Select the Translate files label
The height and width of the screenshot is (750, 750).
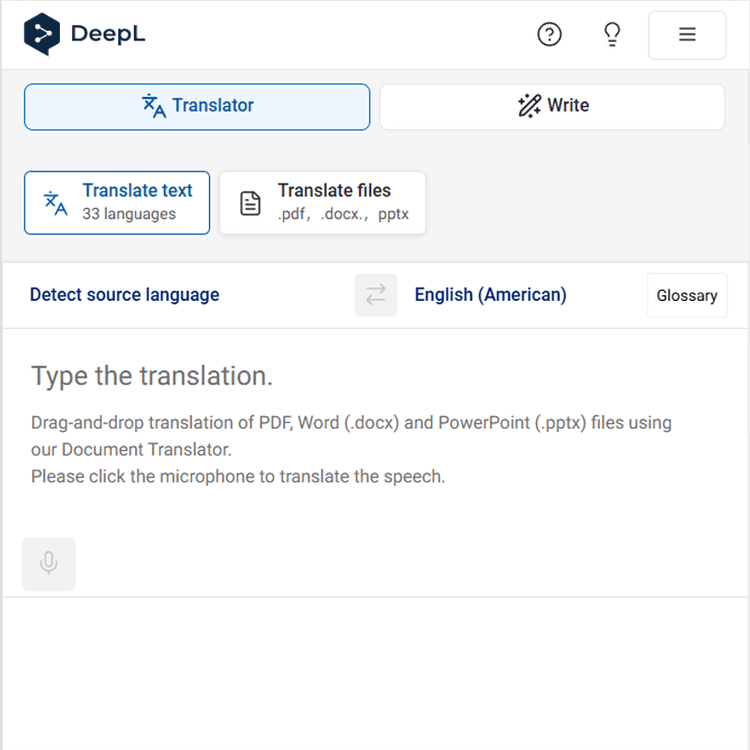click(x=334, y=191)
